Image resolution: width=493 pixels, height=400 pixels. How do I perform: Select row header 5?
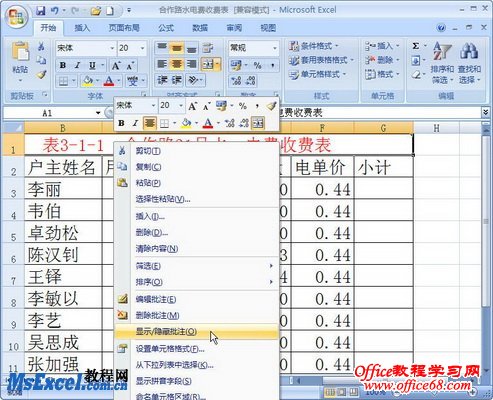(13, 233)
